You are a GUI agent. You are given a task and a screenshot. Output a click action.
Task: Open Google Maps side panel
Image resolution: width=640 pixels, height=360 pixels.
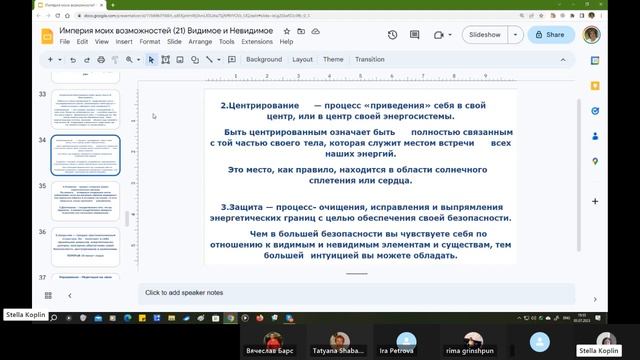(x=595, y=162)
